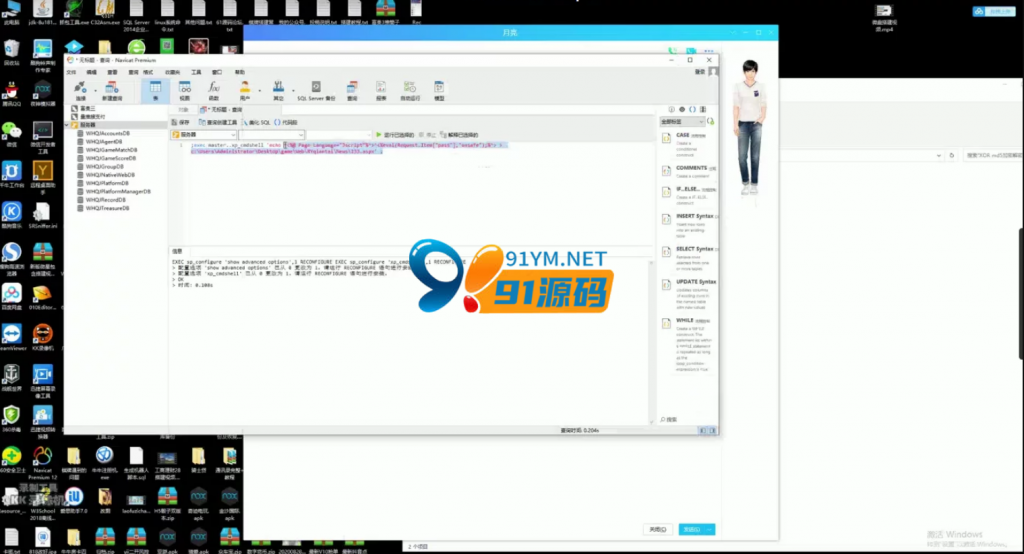Select WHQJNativeWebDB database
This screenshot has height=554, width=1024.
(x=110, y=175)
